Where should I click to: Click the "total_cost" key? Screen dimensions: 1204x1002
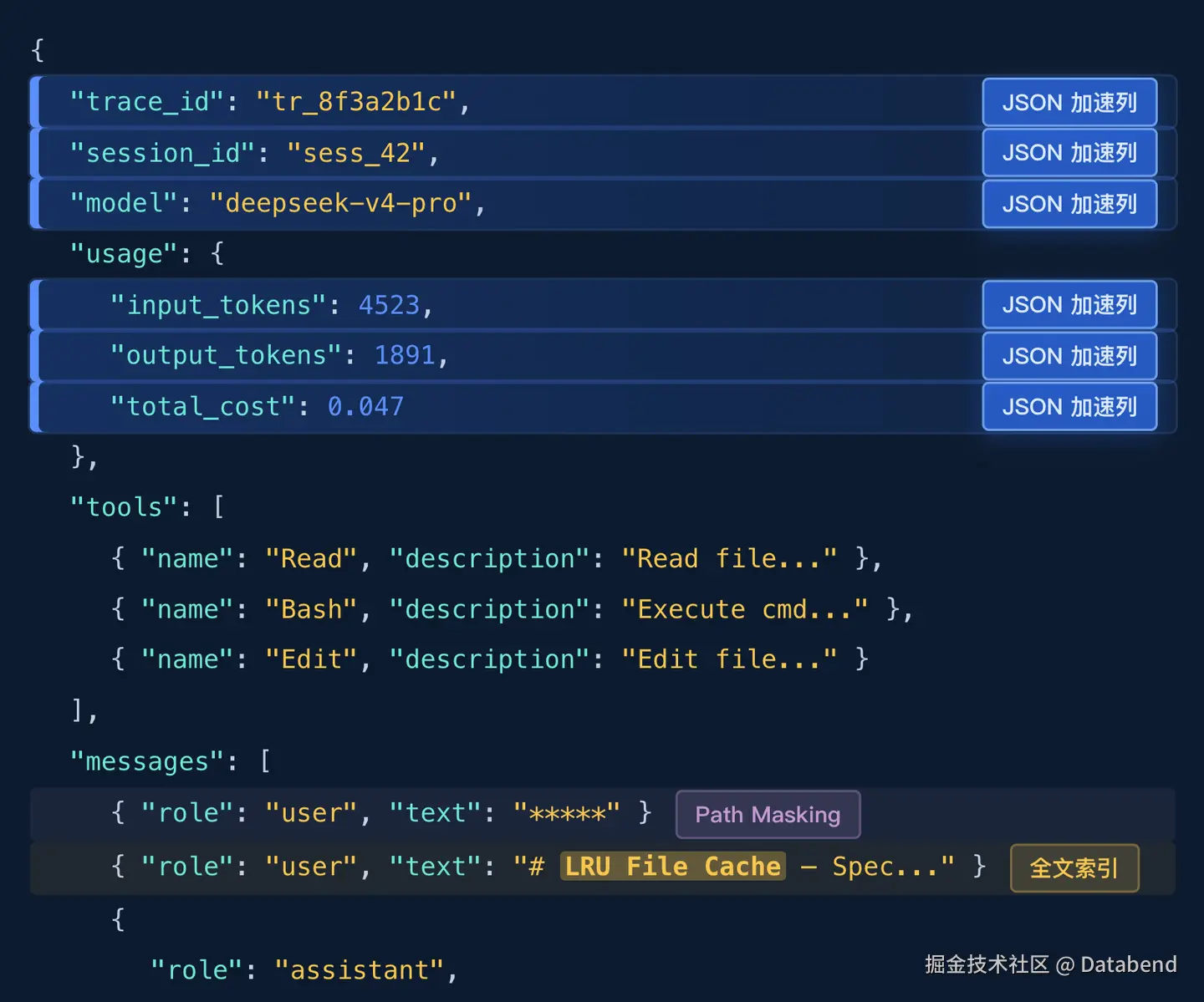coord(202,406)
